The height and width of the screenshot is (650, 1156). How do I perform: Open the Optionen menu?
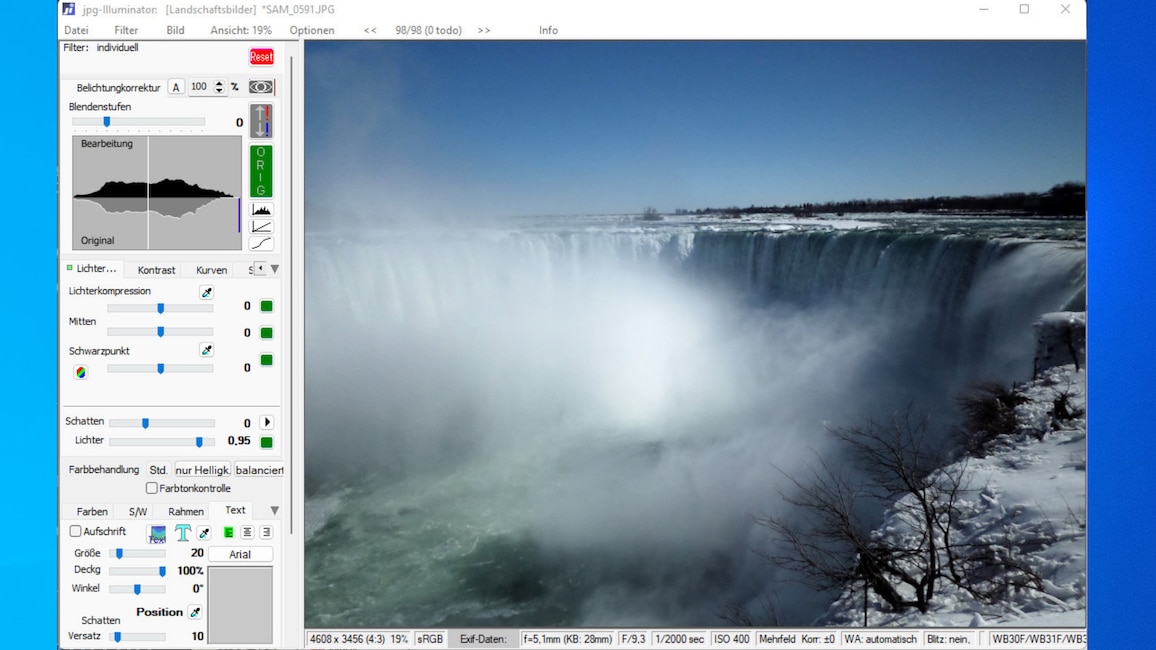(x=312, y=30)
